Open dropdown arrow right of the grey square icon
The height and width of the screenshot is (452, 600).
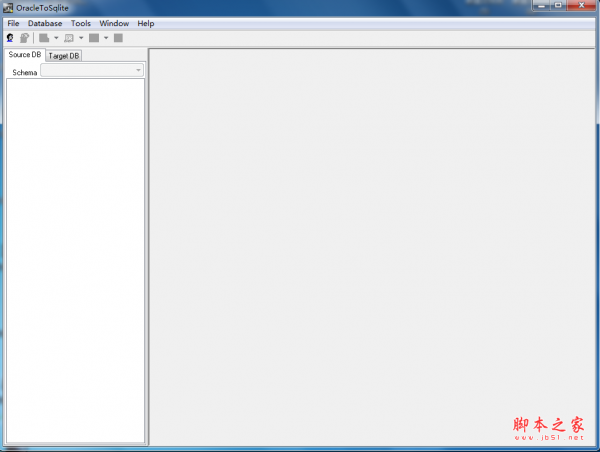[106, 38]
